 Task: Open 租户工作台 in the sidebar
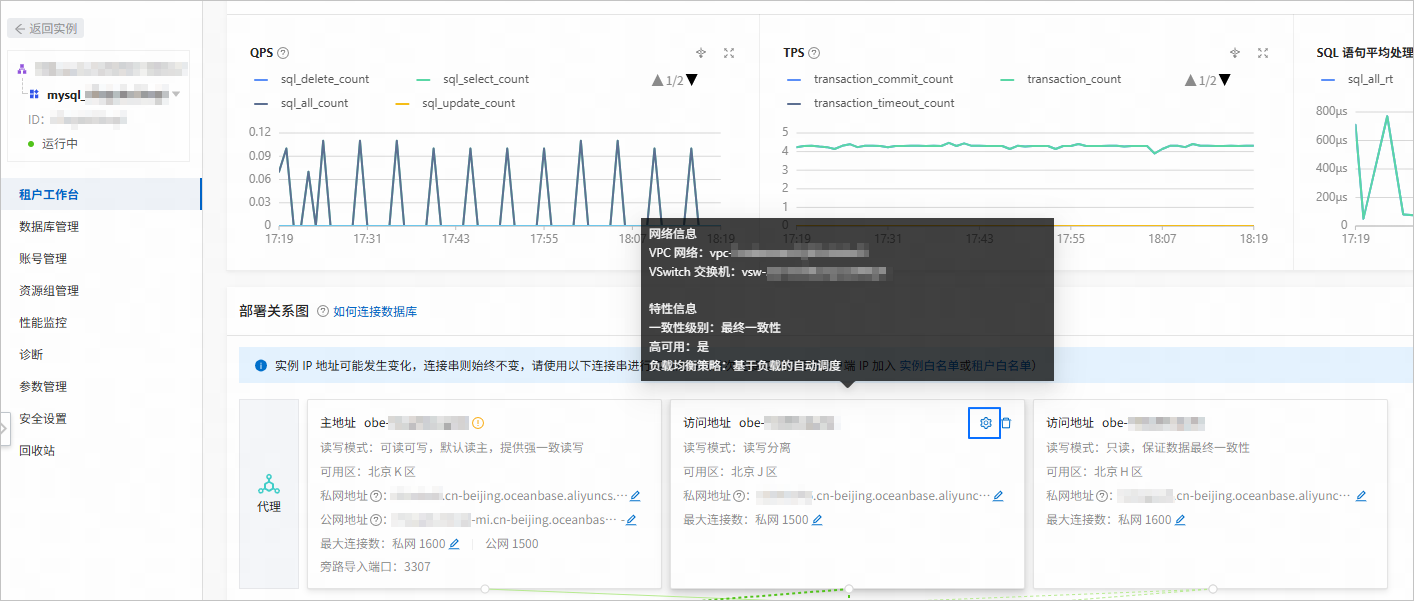coord(100,194)
